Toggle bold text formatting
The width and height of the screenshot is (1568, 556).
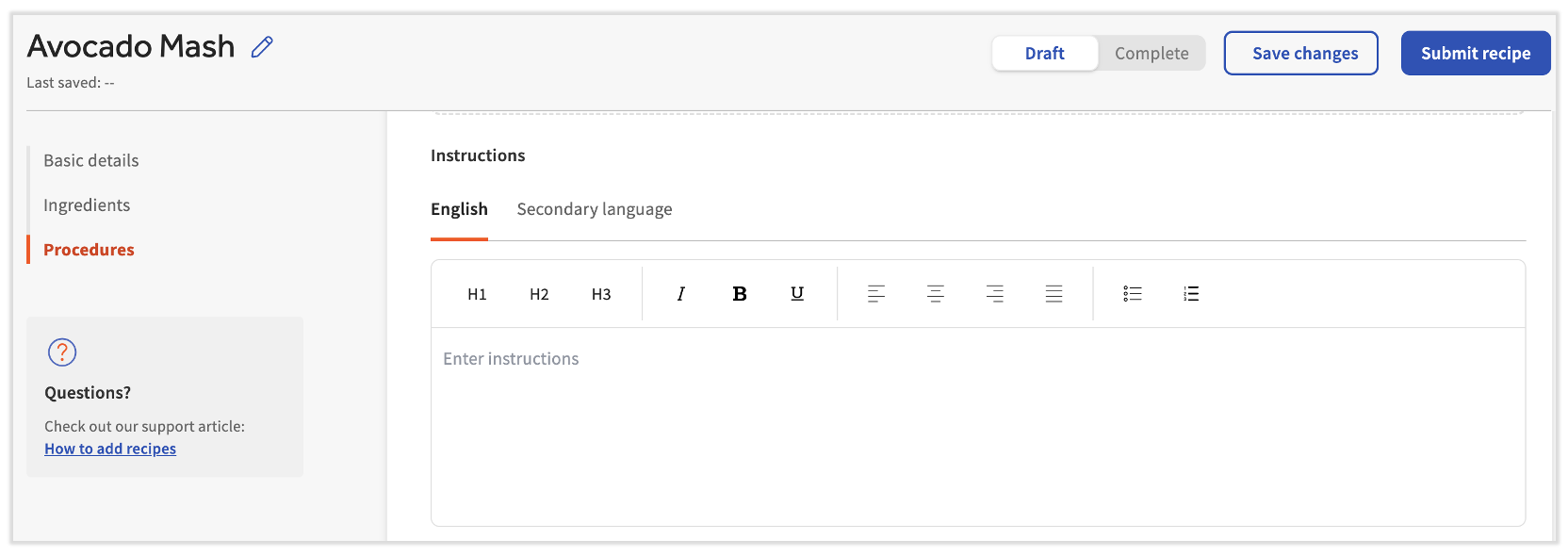740,294
